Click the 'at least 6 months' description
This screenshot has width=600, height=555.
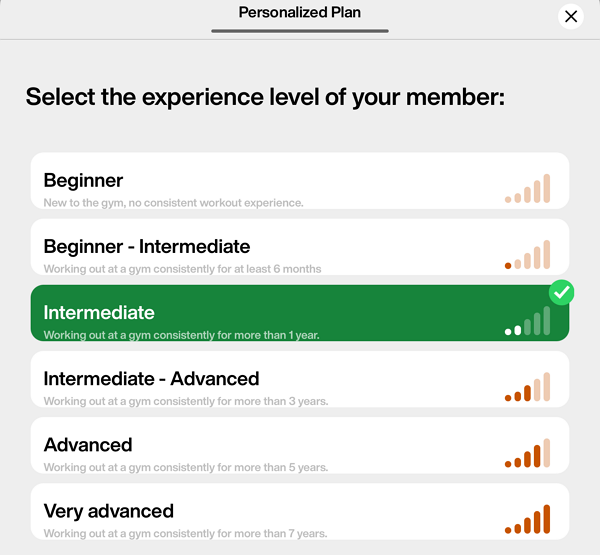click(x=182, y=269)
